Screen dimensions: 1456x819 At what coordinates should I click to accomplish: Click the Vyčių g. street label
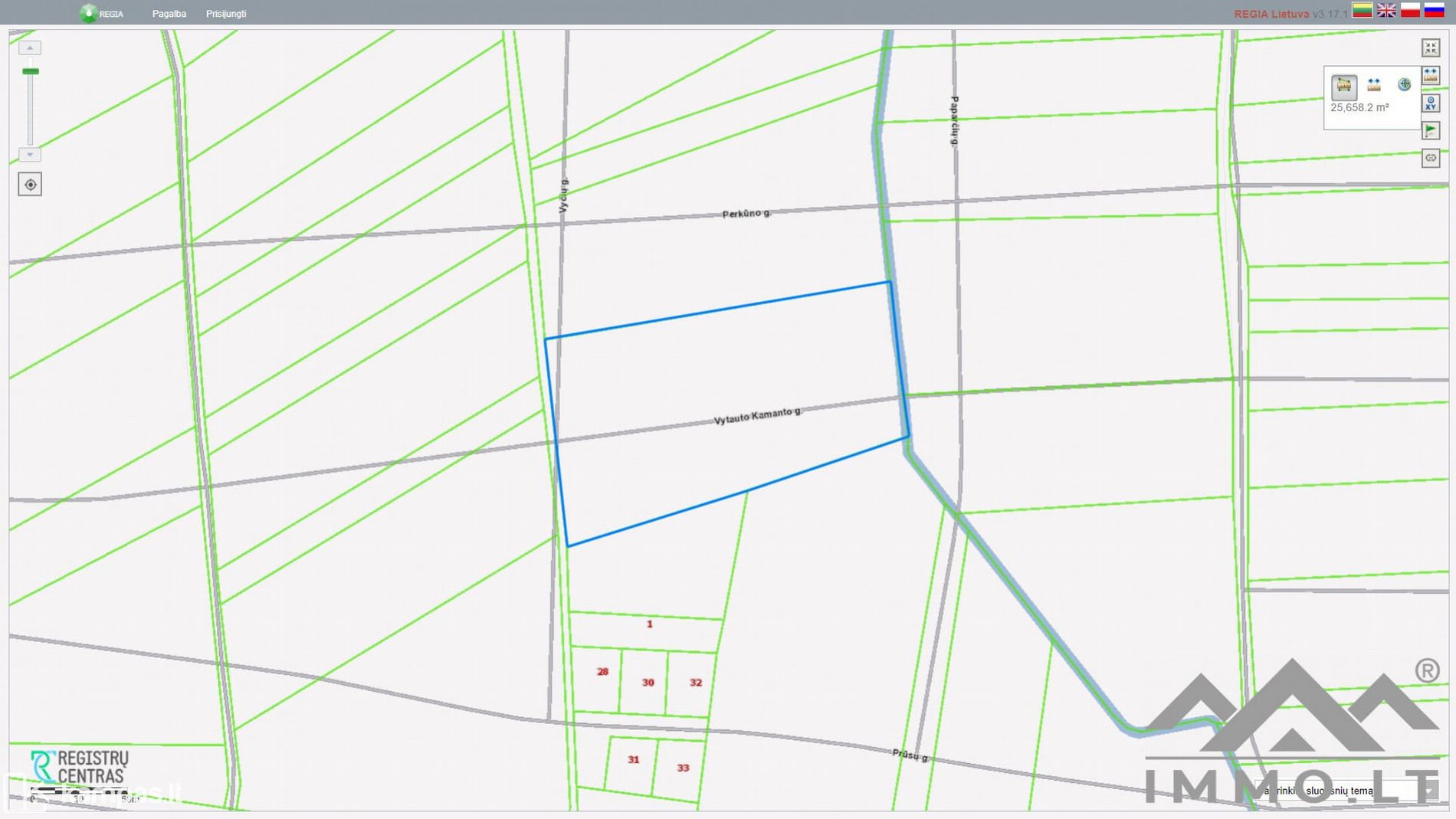coord(563,195)
